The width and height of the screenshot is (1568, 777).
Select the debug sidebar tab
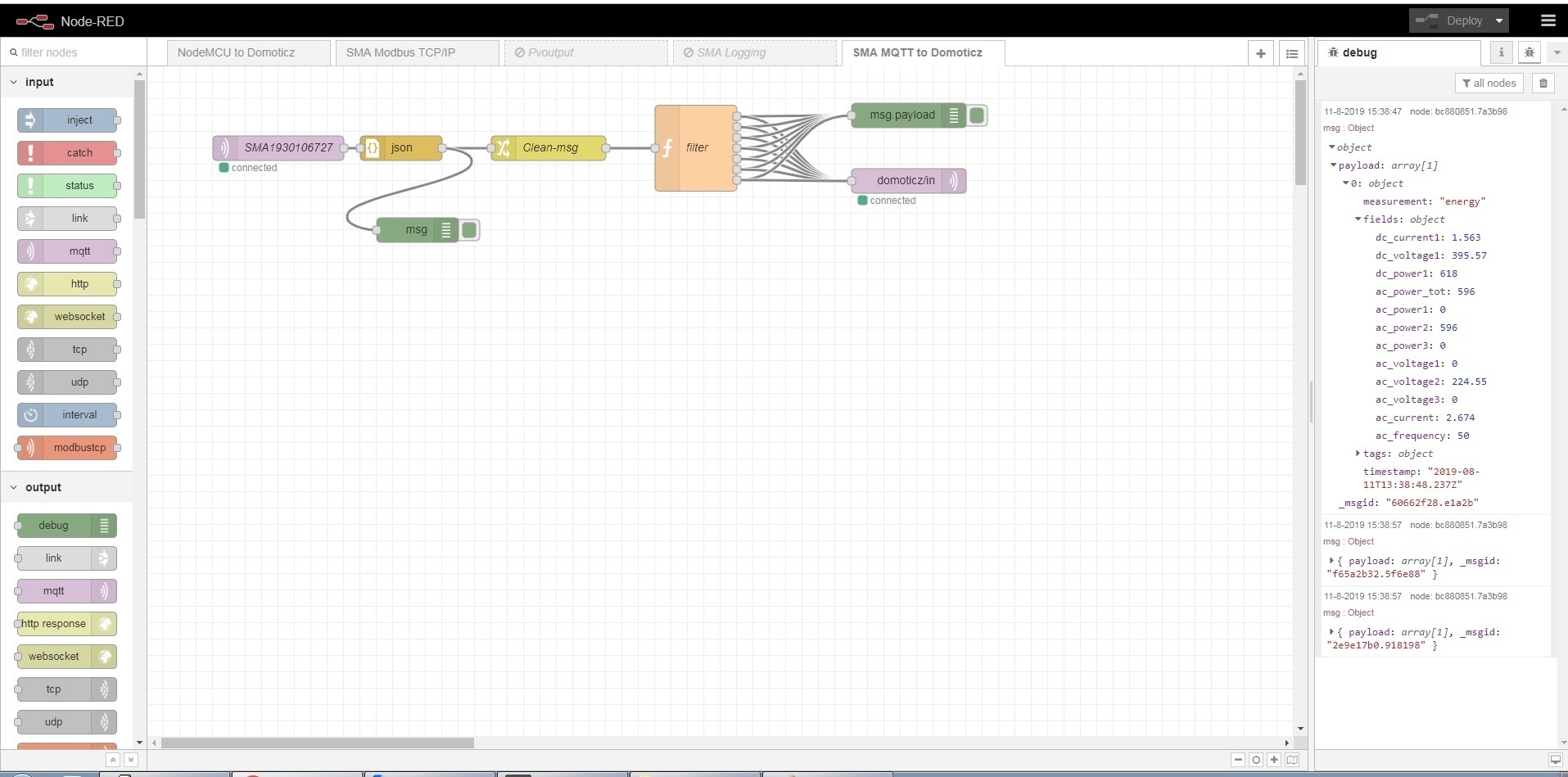[x=1399, y=52]
